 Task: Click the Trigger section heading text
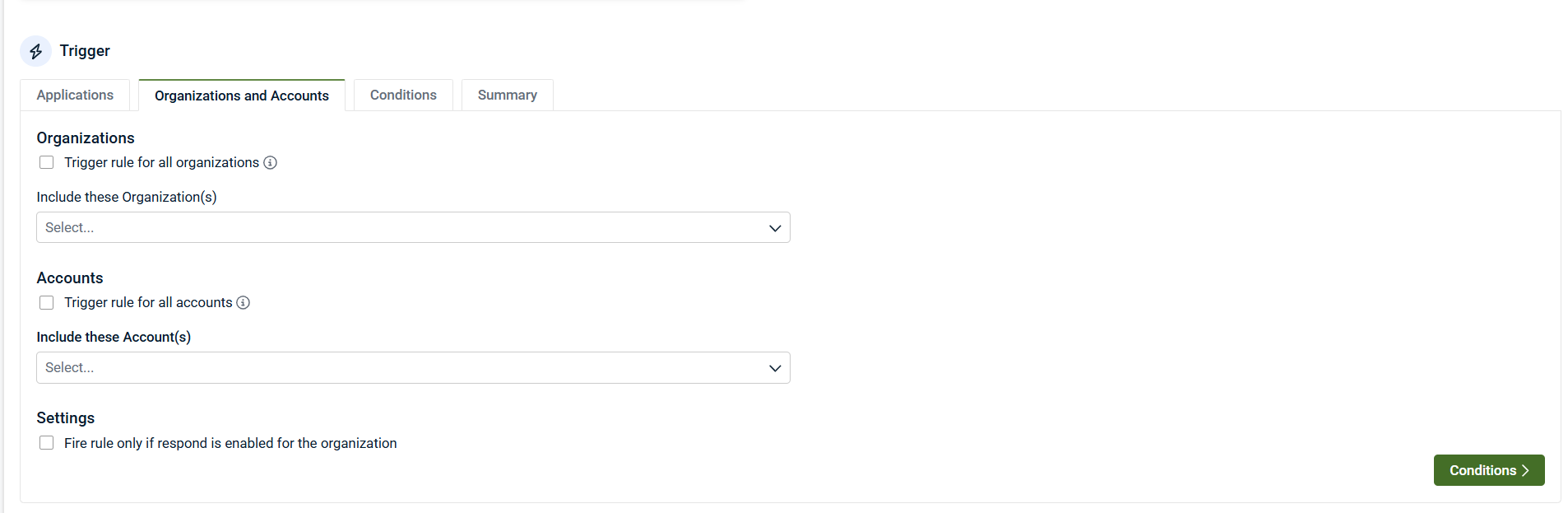coord(85,51)
